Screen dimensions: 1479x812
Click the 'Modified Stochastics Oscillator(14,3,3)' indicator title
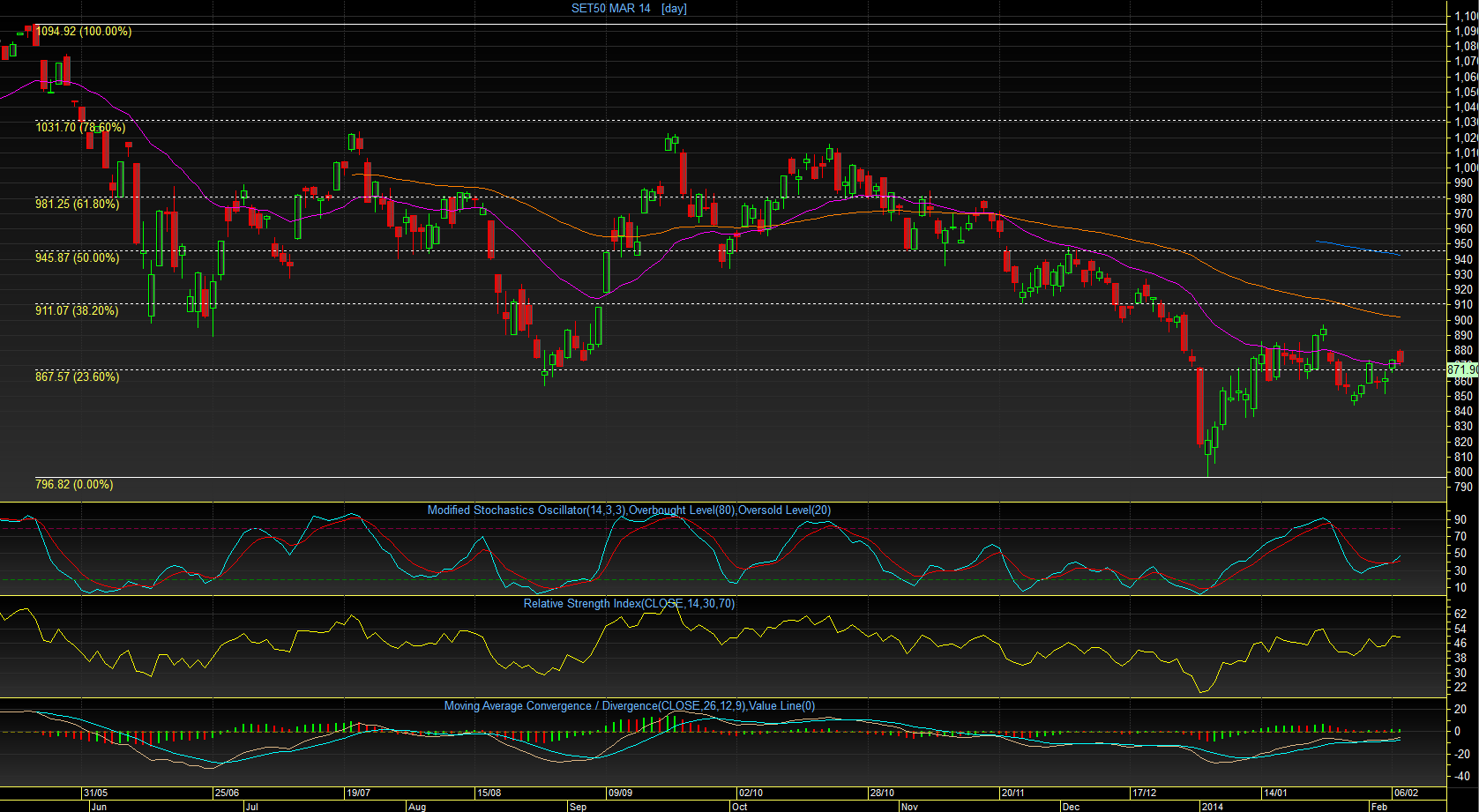[x=527, y=510]
